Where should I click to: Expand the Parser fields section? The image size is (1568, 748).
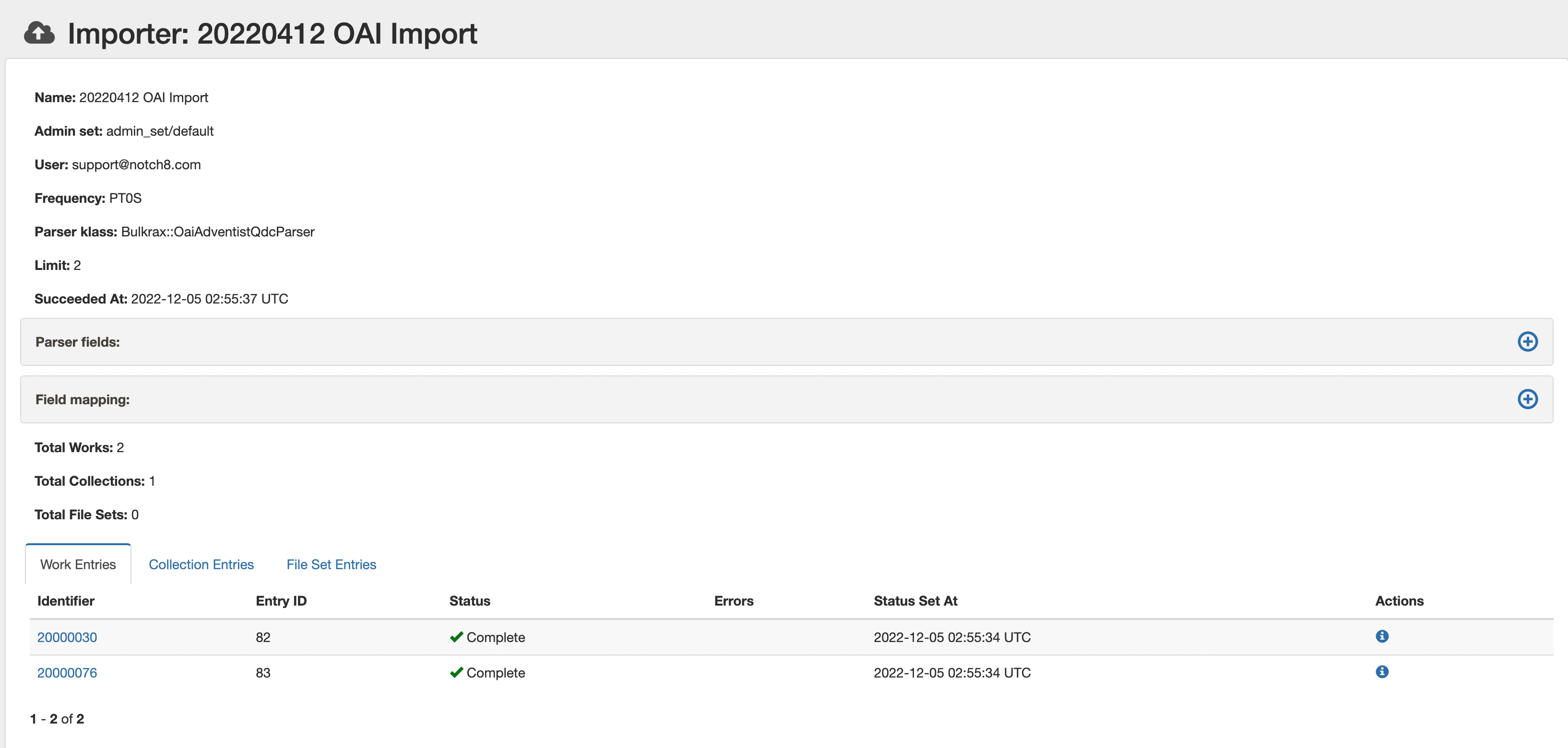coord(1528,341)
